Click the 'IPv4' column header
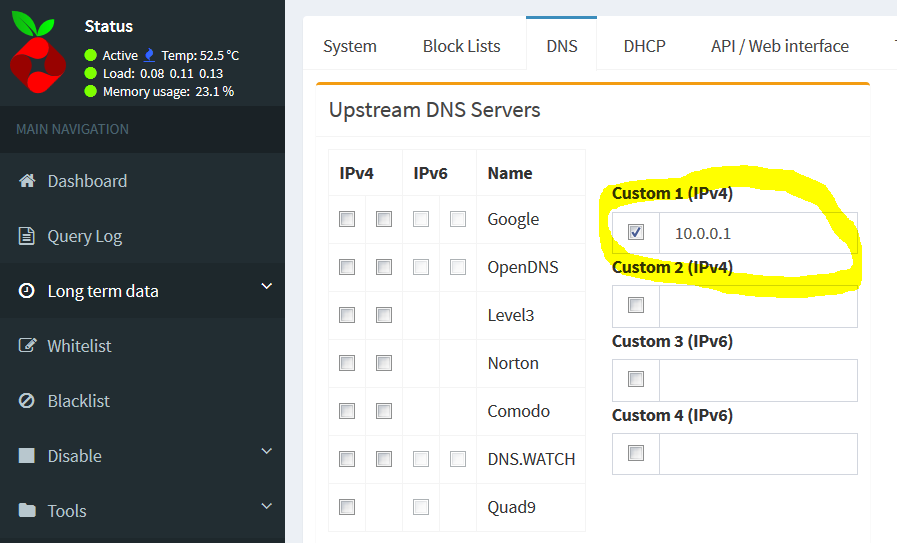 356,173
